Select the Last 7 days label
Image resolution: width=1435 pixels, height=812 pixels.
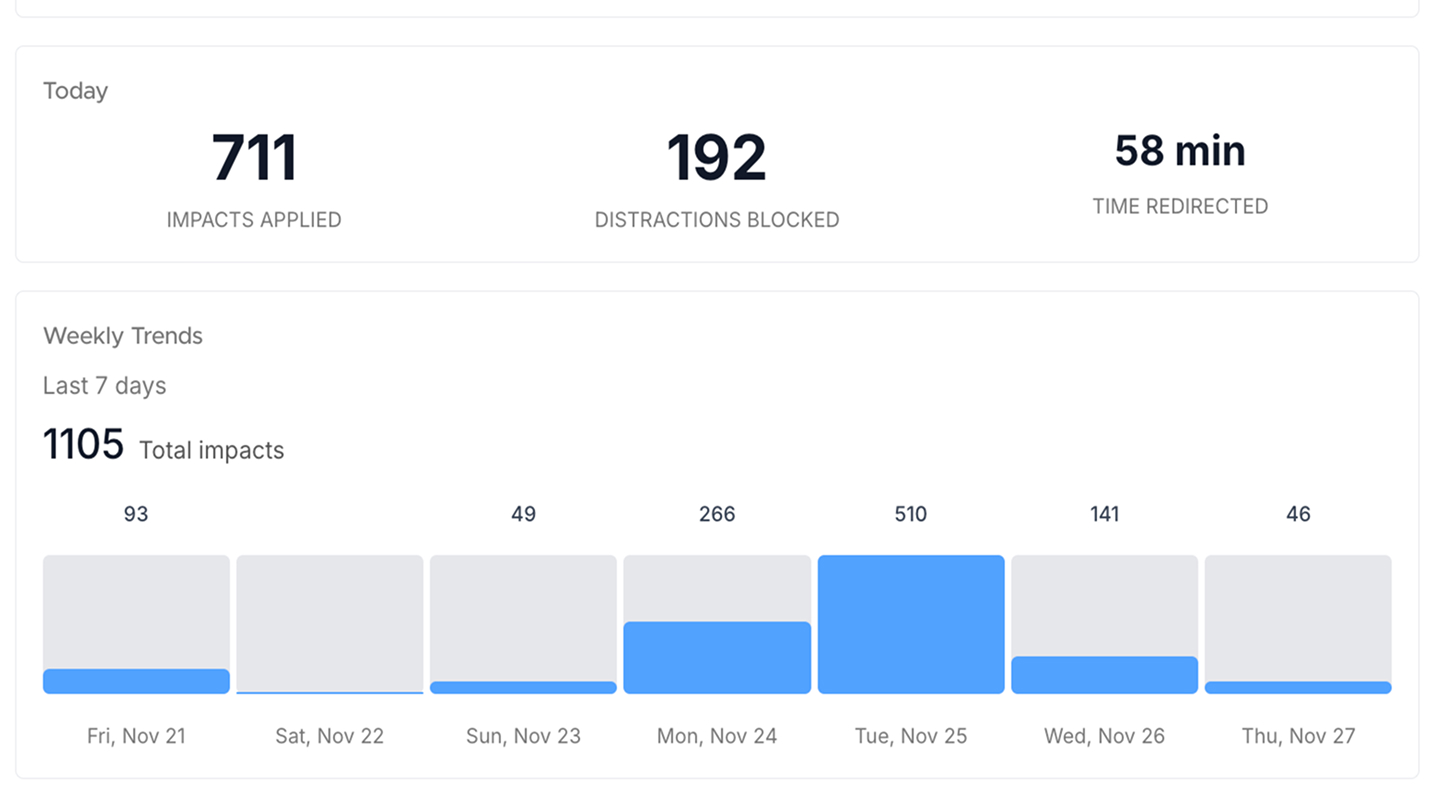[x=104, y=386]
